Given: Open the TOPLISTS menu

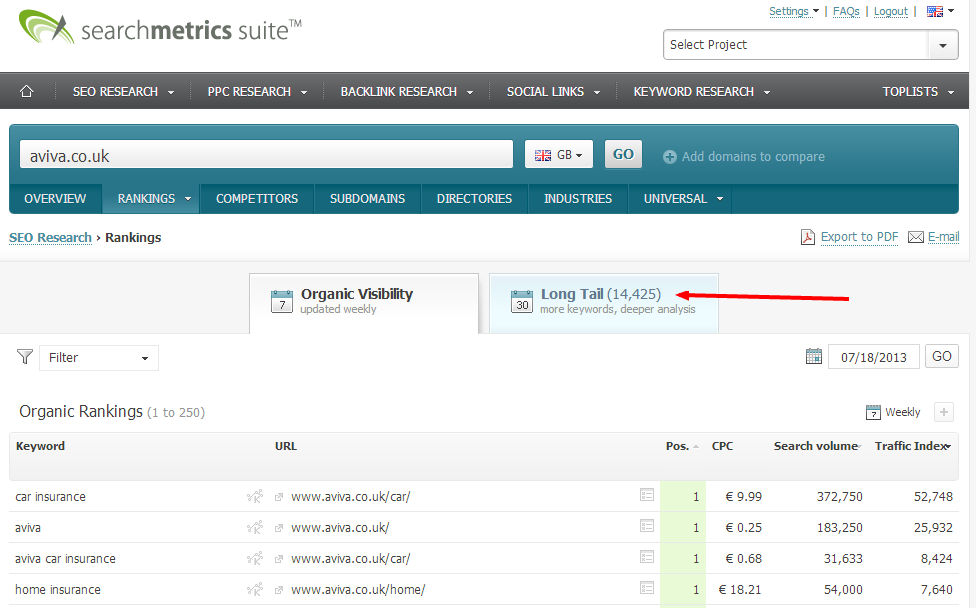Looking at the screenshot, I should point(918,91).
